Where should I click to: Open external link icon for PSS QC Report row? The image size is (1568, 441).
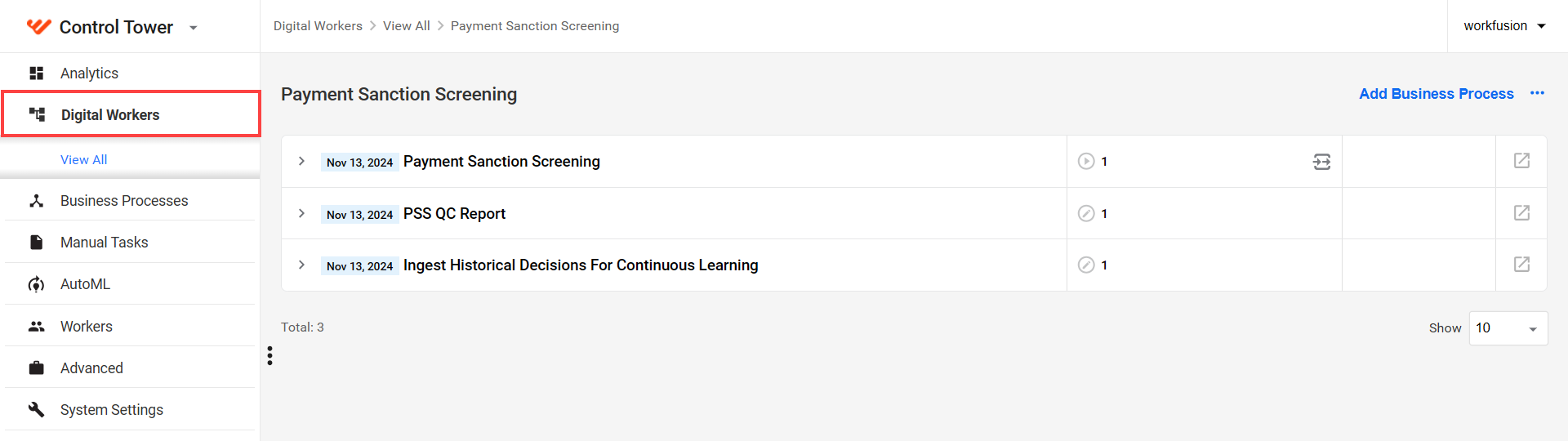1521,213
